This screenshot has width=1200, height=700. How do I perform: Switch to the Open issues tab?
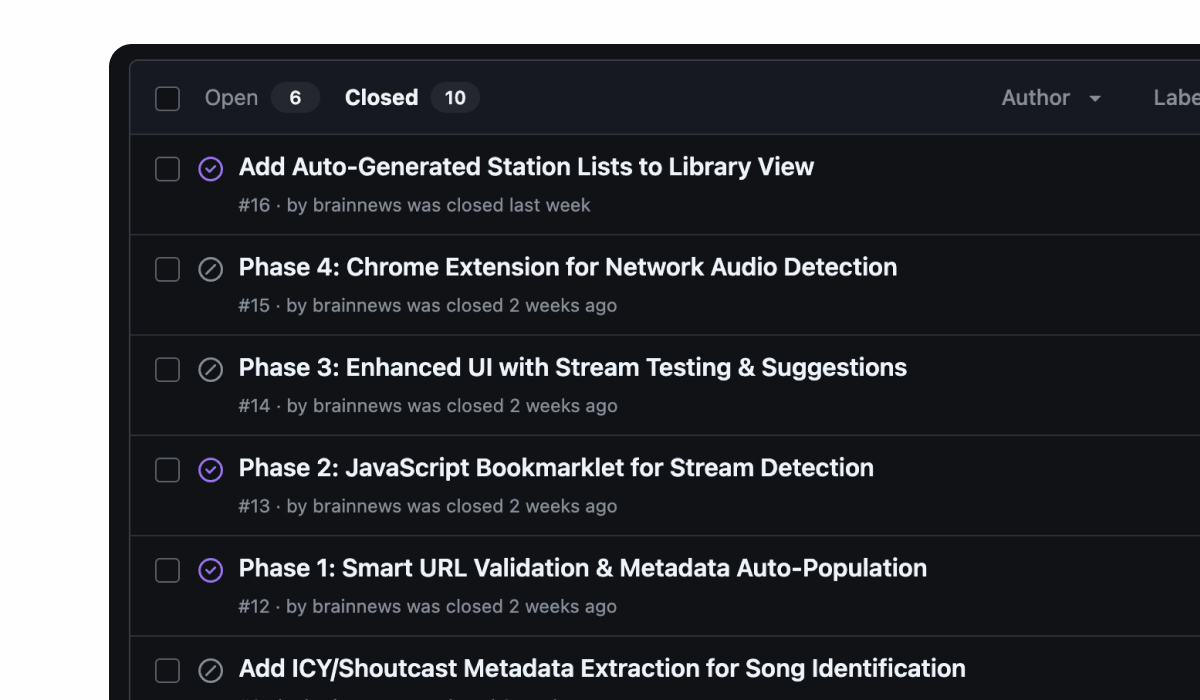(x=231, y=98)
